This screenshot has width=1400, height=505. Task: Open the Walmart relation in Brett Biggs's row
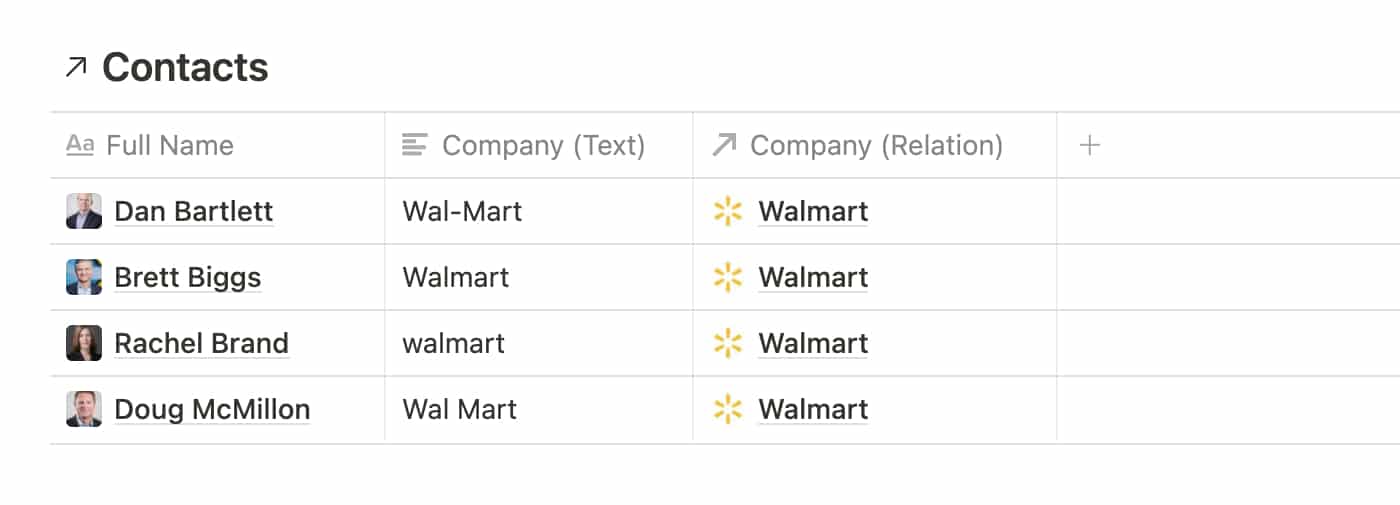[x=813, y=277]
